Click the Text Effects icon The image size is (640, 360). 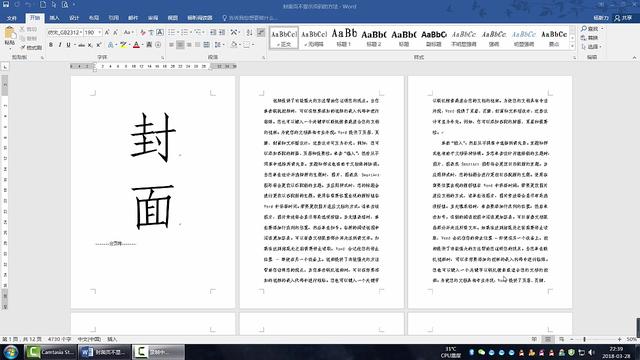coord(111,45)
